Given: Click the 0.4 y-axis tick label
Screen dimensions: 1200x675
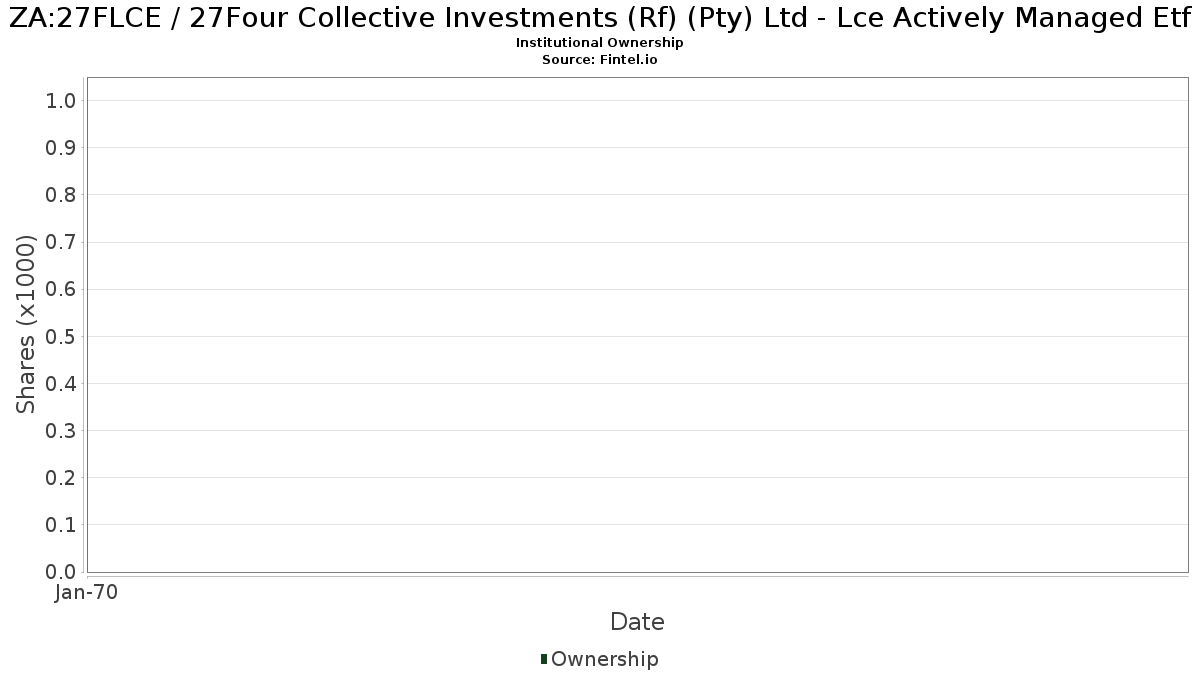Looking at the screenshot, I should pos(61,383).
